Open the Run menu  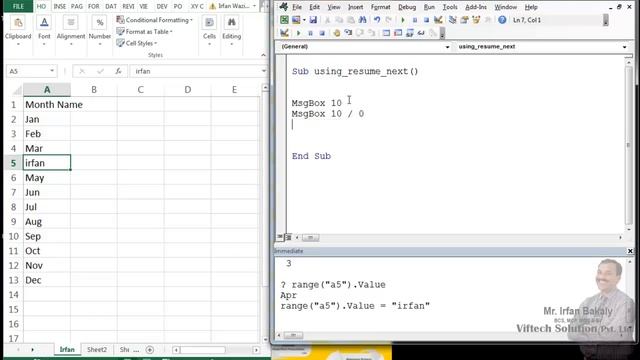pos(429,7)
